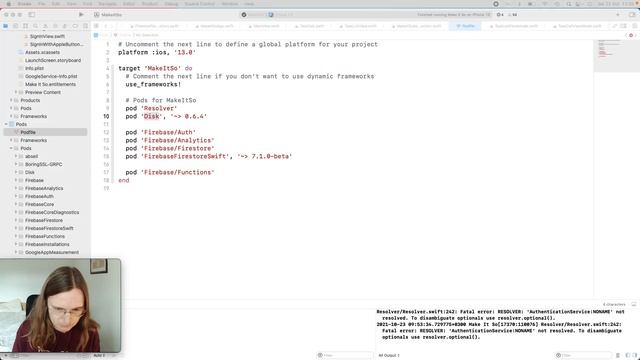
Task: Go back in editor history
Action: pos(106,26)
